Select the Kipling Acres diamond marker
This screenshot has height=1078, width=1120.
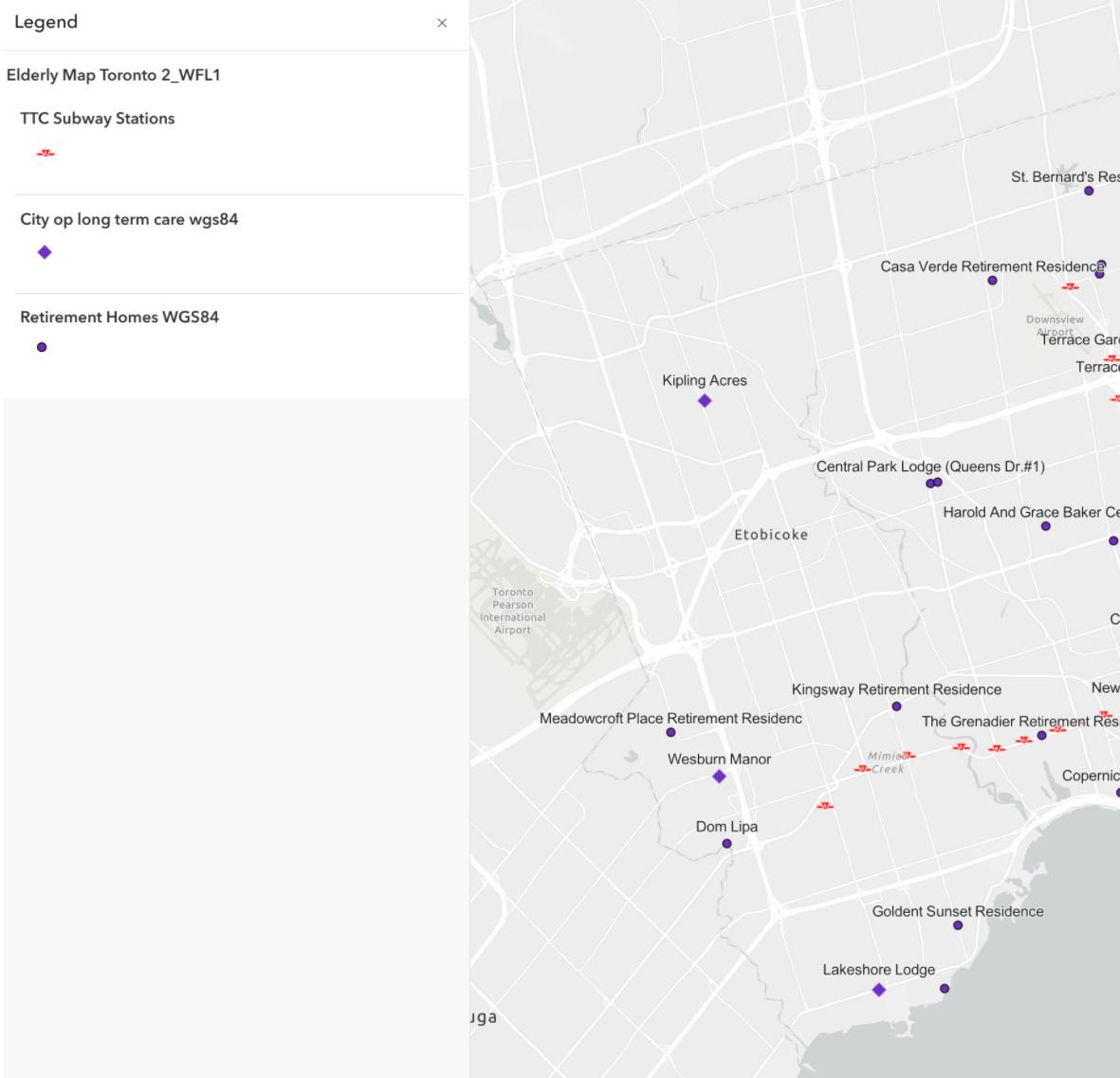pos(705,401)
